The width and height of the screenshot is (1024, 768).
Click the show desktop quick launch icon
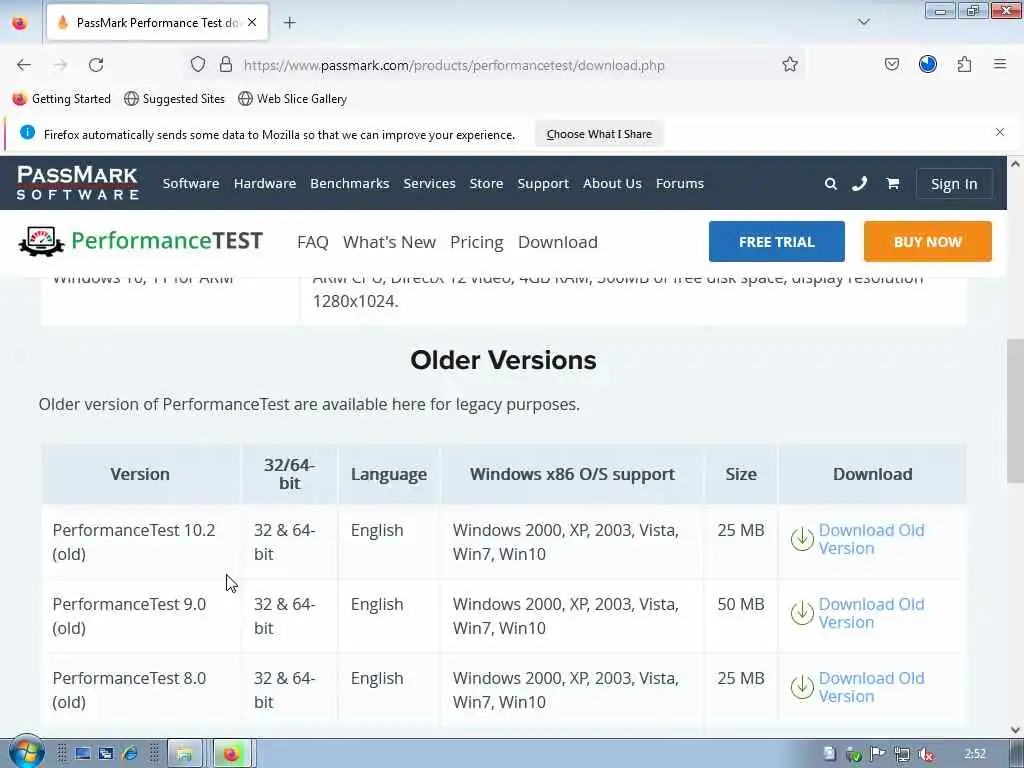click(82, 754)
